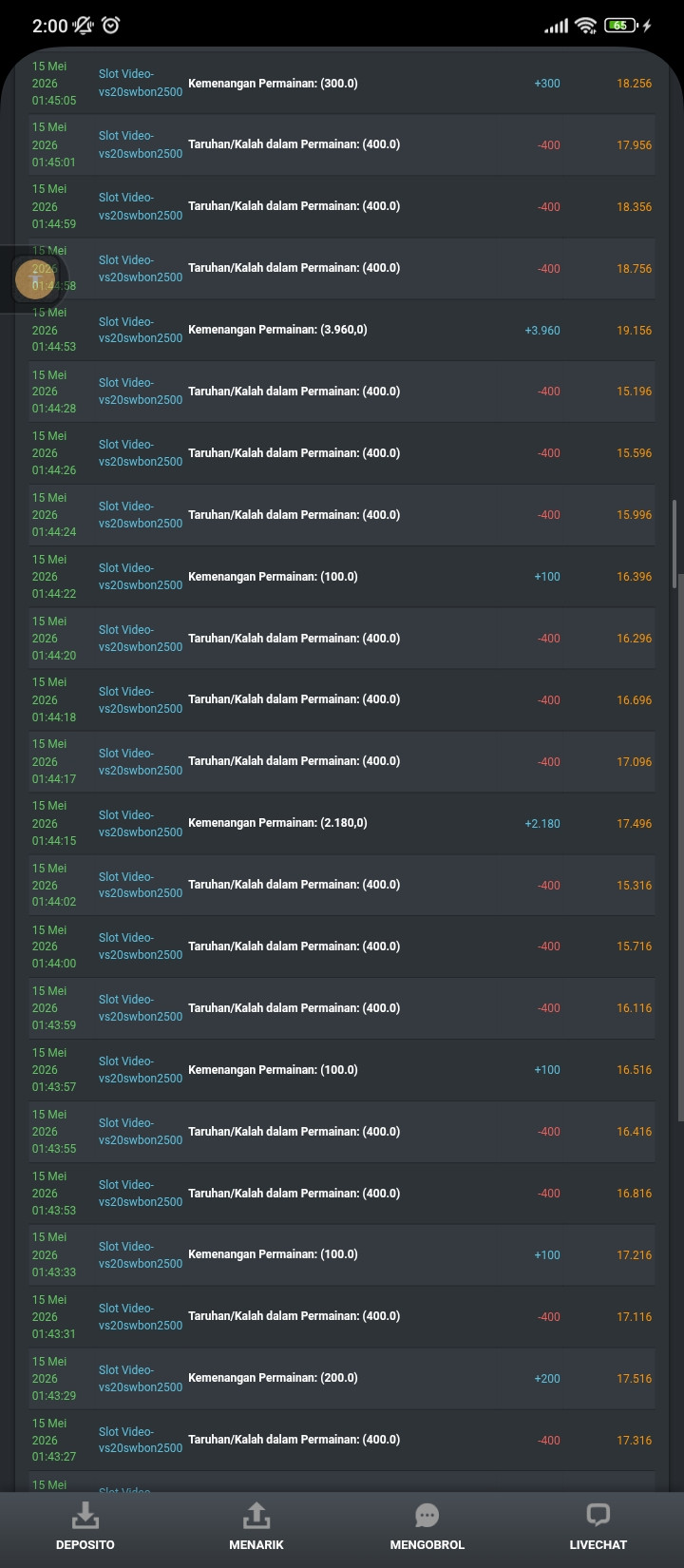Viewport: 684px width, 1568px height.
Task: Select the Slot Video link at 01:45:05
Action: [x=141, y=83]
